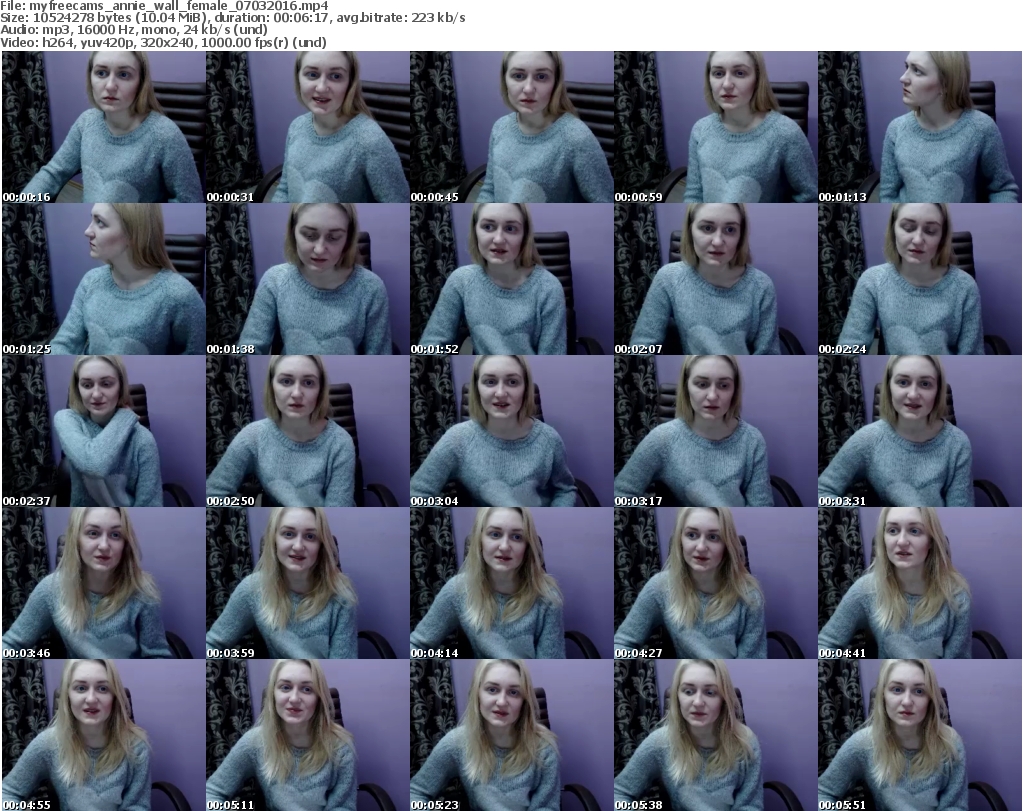Click the Audio mp3 info line

(x=134, y=30)
